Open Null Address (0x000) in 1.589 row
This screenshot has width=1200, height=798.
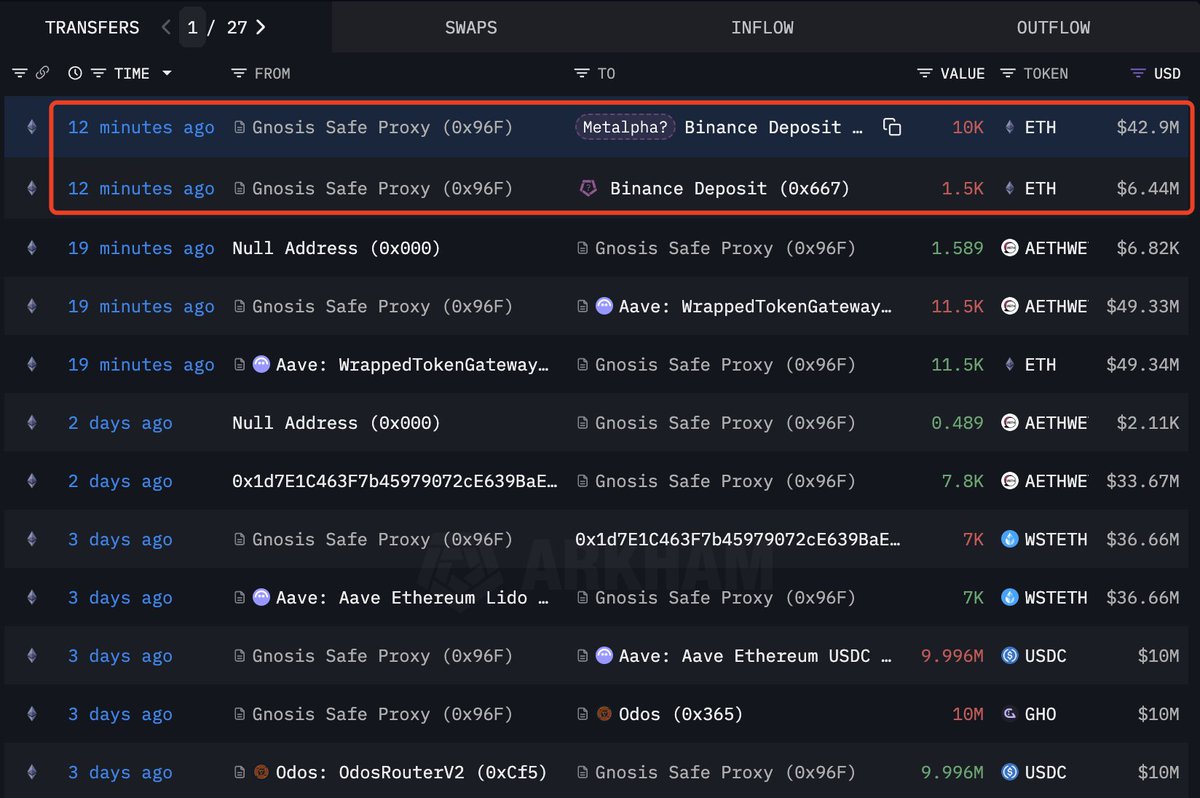(x=336, y=248)
